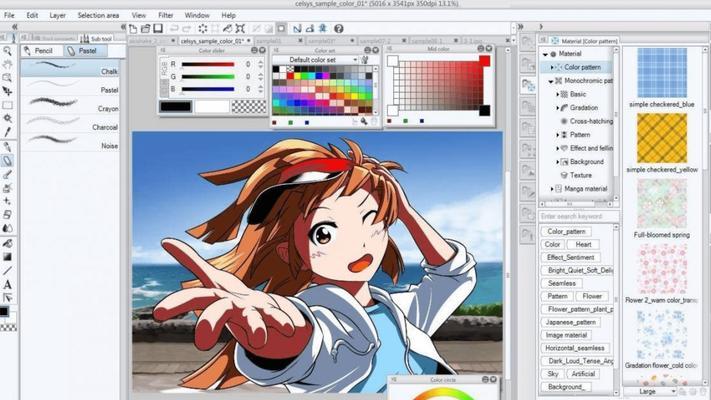Click the Undo arrow in the toolbar

point(174,29)
